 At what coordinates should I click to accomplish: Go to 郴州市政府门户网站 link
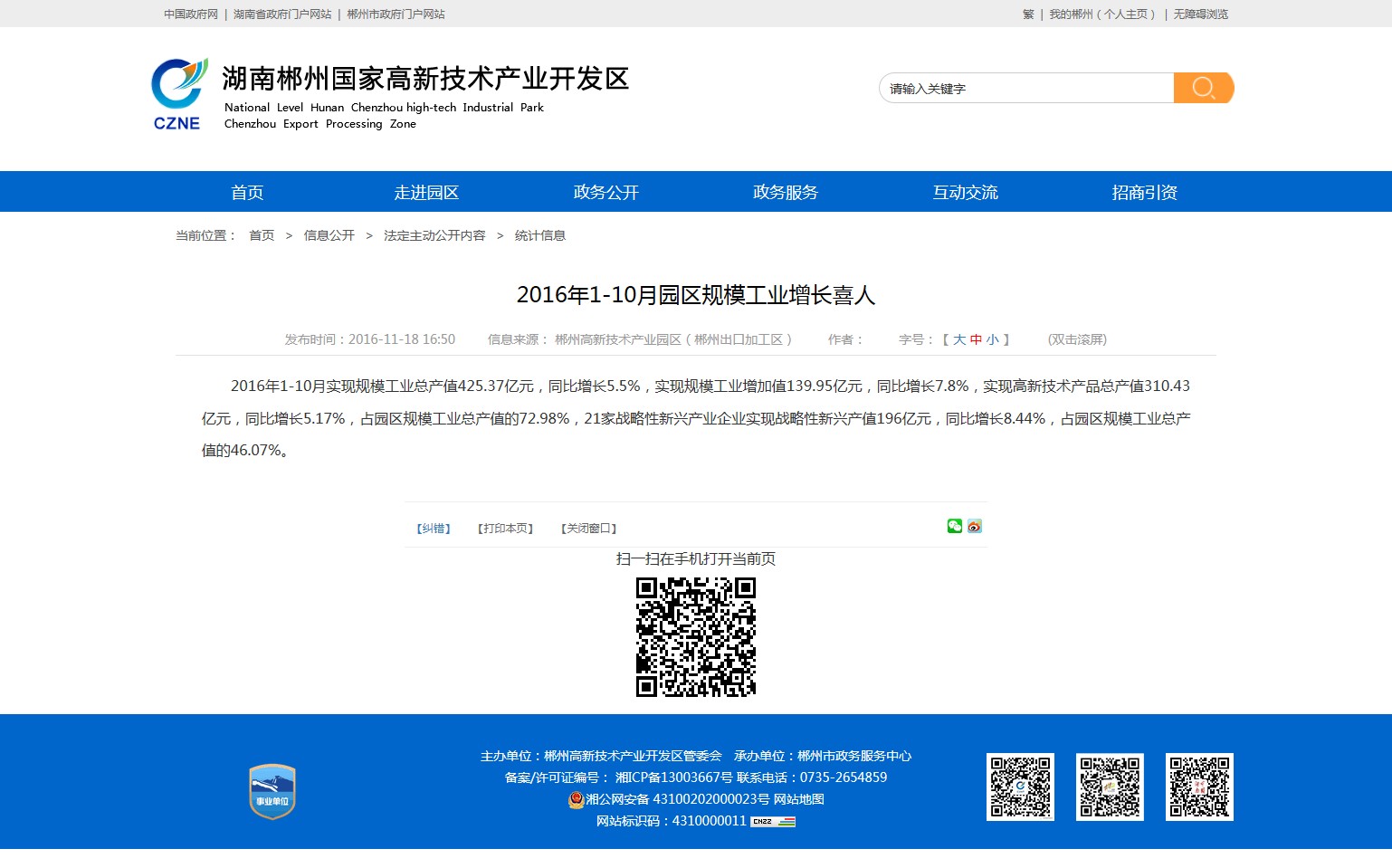point(396,14)
